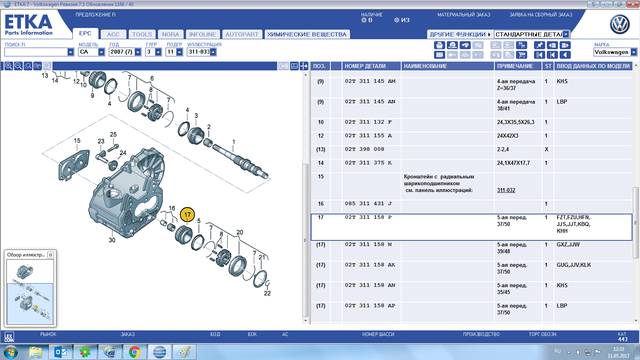Open Google Chrome from the taskbar

point(134,352)
